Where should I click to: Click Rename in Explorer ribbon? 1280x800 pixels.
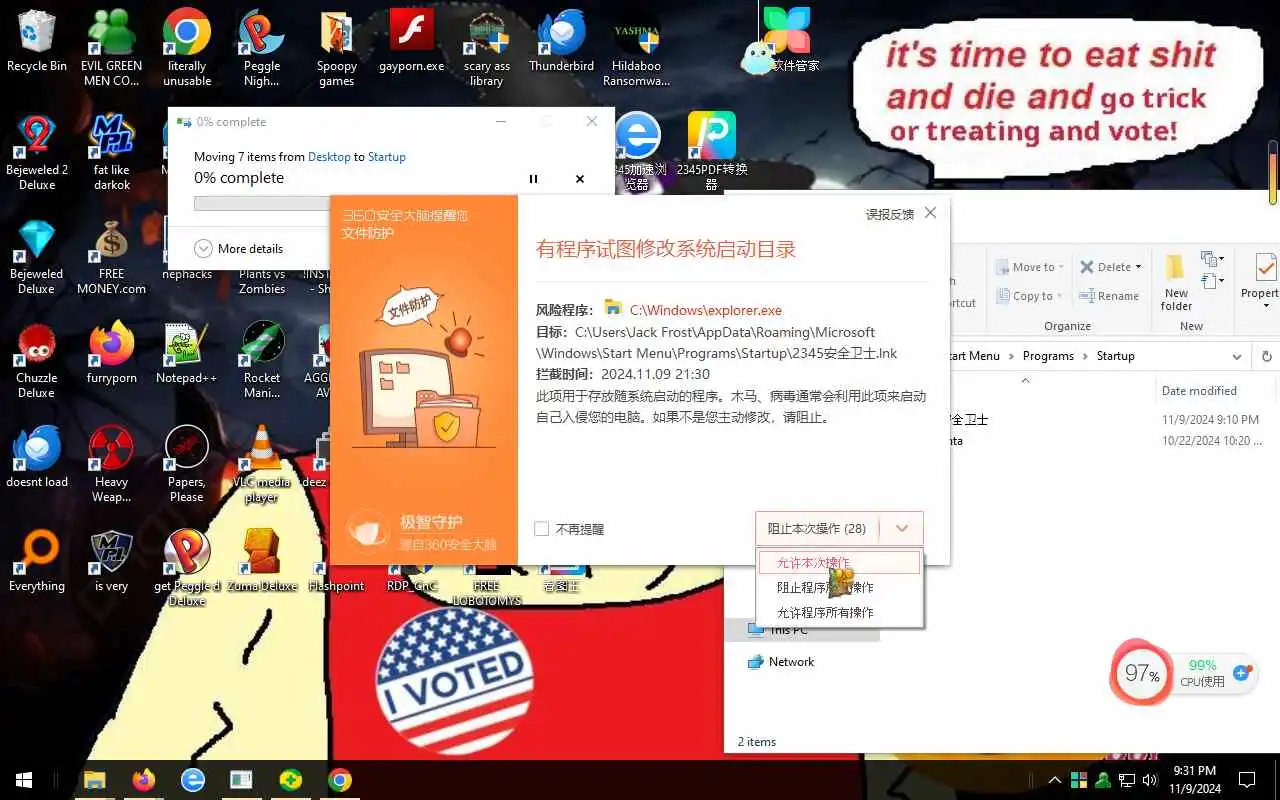pyautogui.click(x=1109, y=296)
